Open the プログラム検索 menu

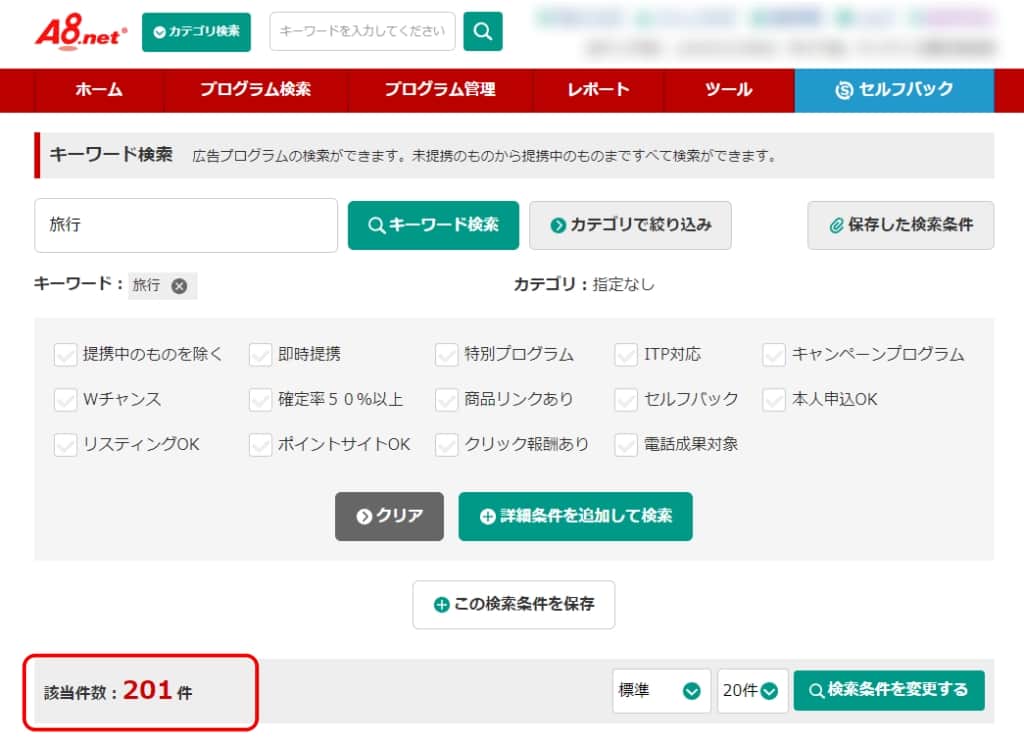point(255,89)
